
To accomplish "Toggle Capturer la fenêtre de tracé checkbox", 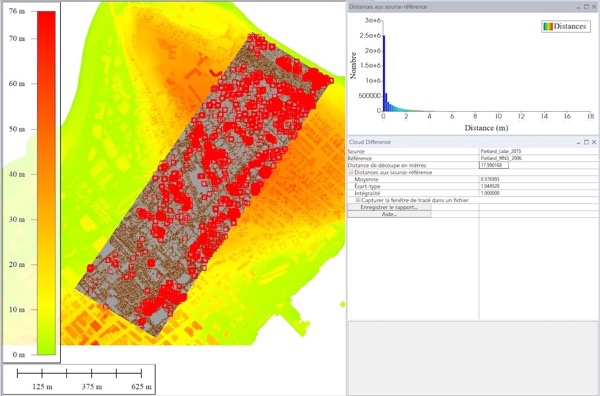I will click(358, 200).
